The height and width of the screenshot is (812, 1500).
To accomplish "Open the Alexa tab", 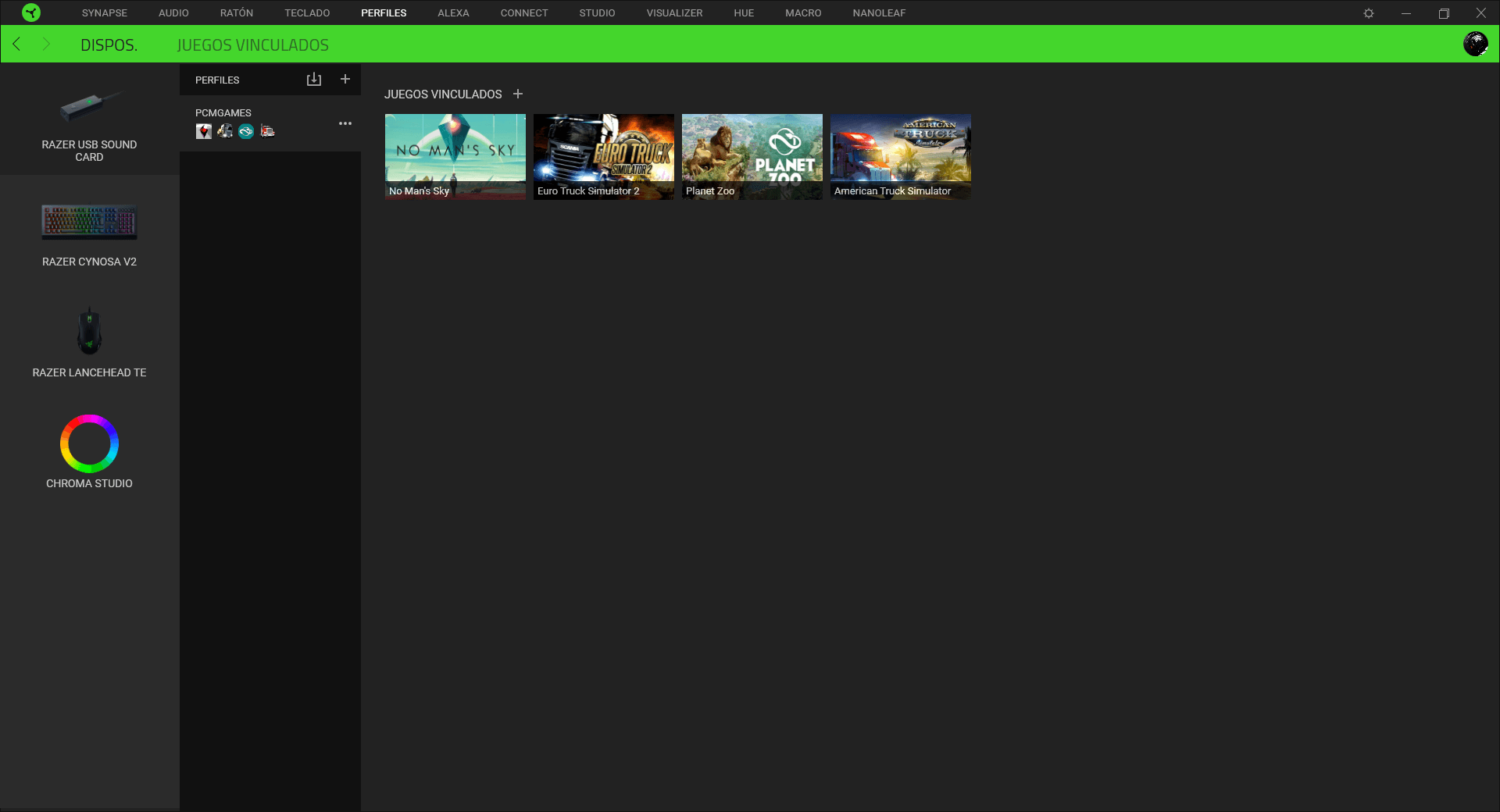I will coord(453,13).
